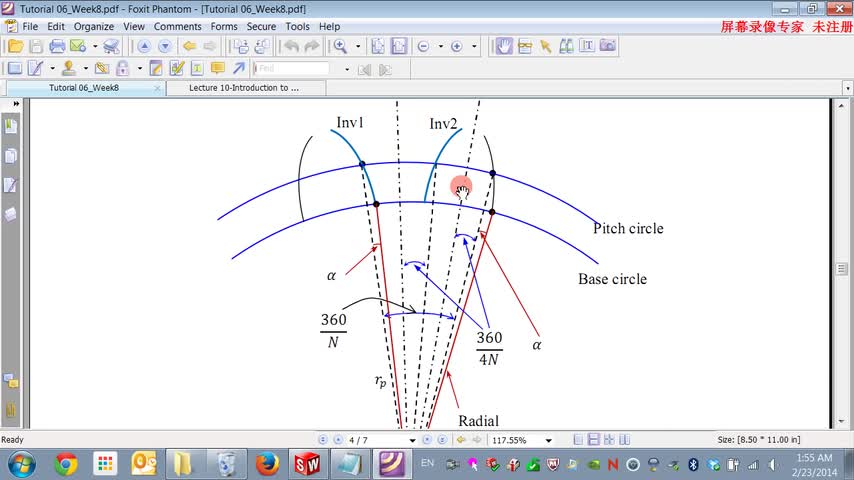The width and height of the screenshot is (854, 480).
Task: Switch to Facing pages layout icon
Action: [x=625, y=440]
